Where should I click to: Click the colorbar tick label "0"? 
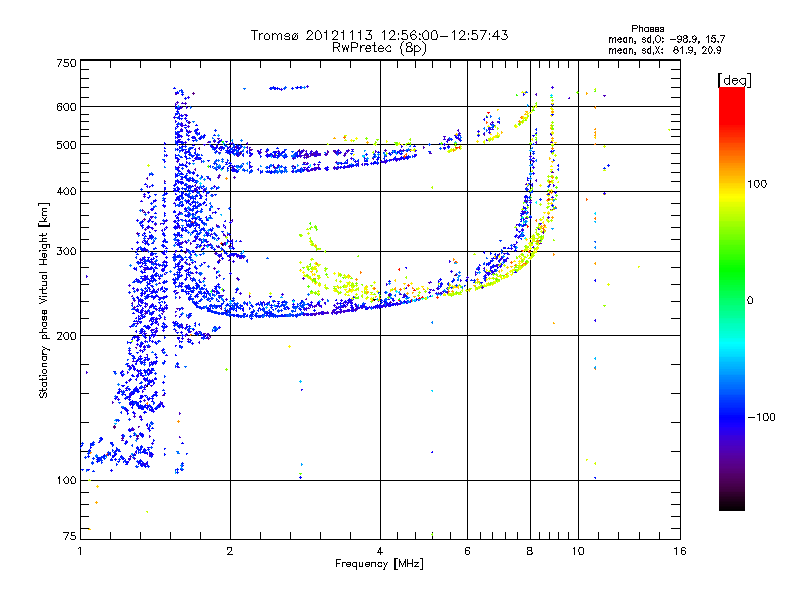click(750, 301)
